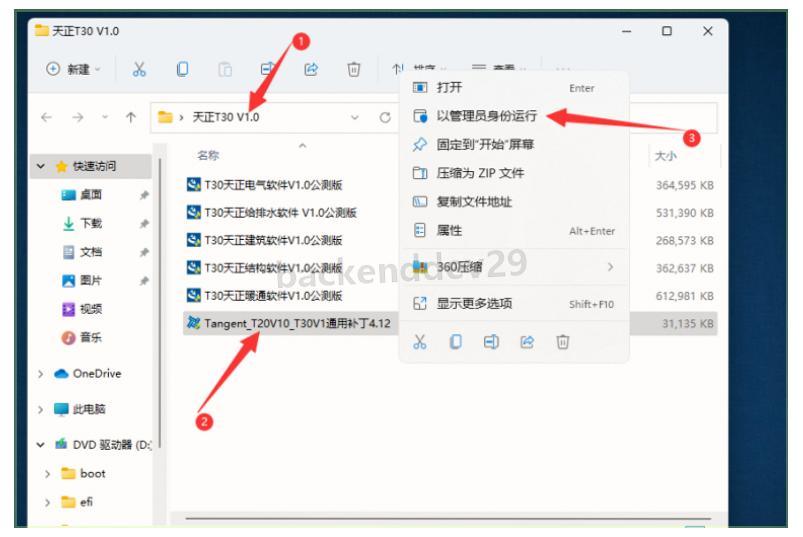Screen dimensions: 803x537
Task: Open '360压缩' submenu
Action: click(460, 267)
